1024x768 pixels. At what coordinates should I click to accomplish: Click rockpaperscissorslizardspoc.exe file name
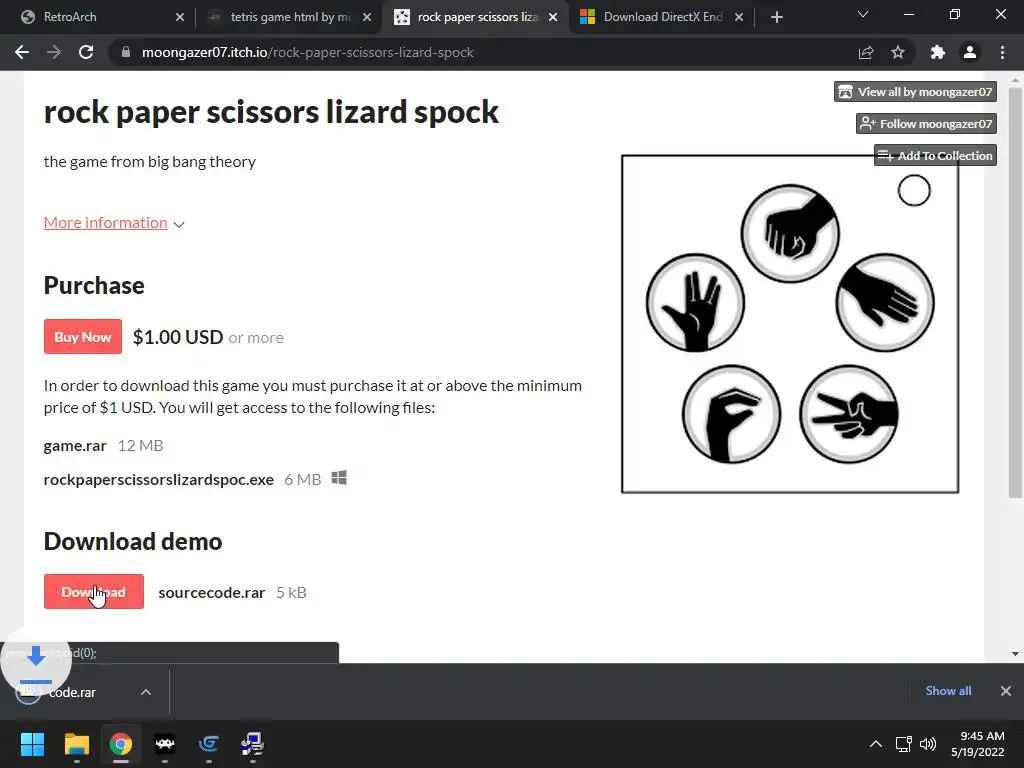pyautogui.click(x=159, y=479)
